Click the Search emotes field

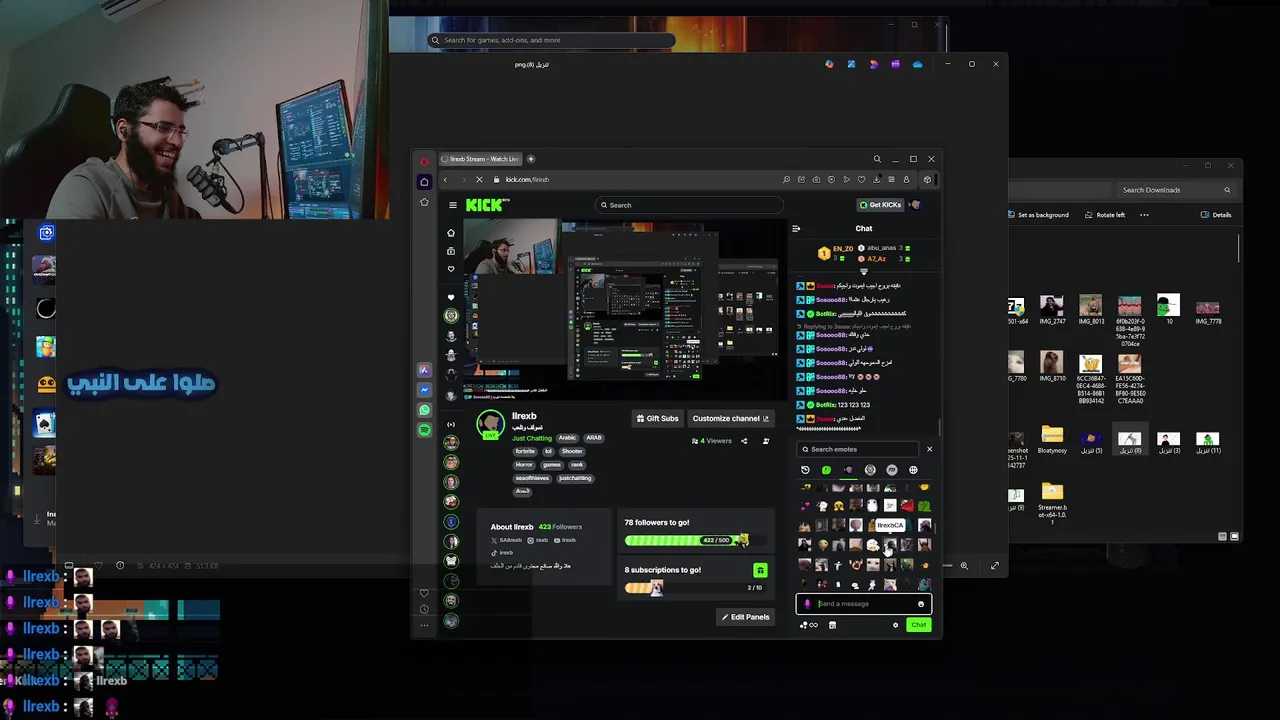coord(858,449)
